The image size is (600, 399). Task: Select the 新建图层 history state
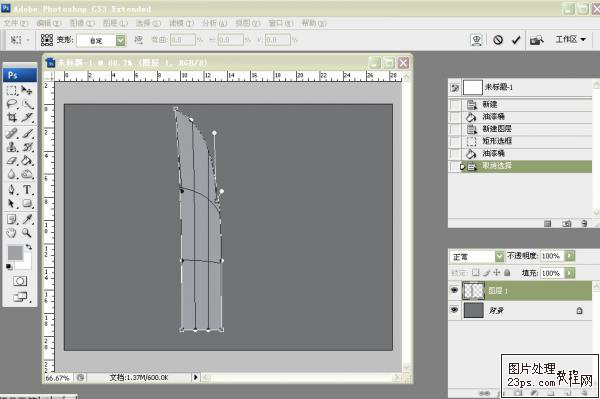click(527, 129)
